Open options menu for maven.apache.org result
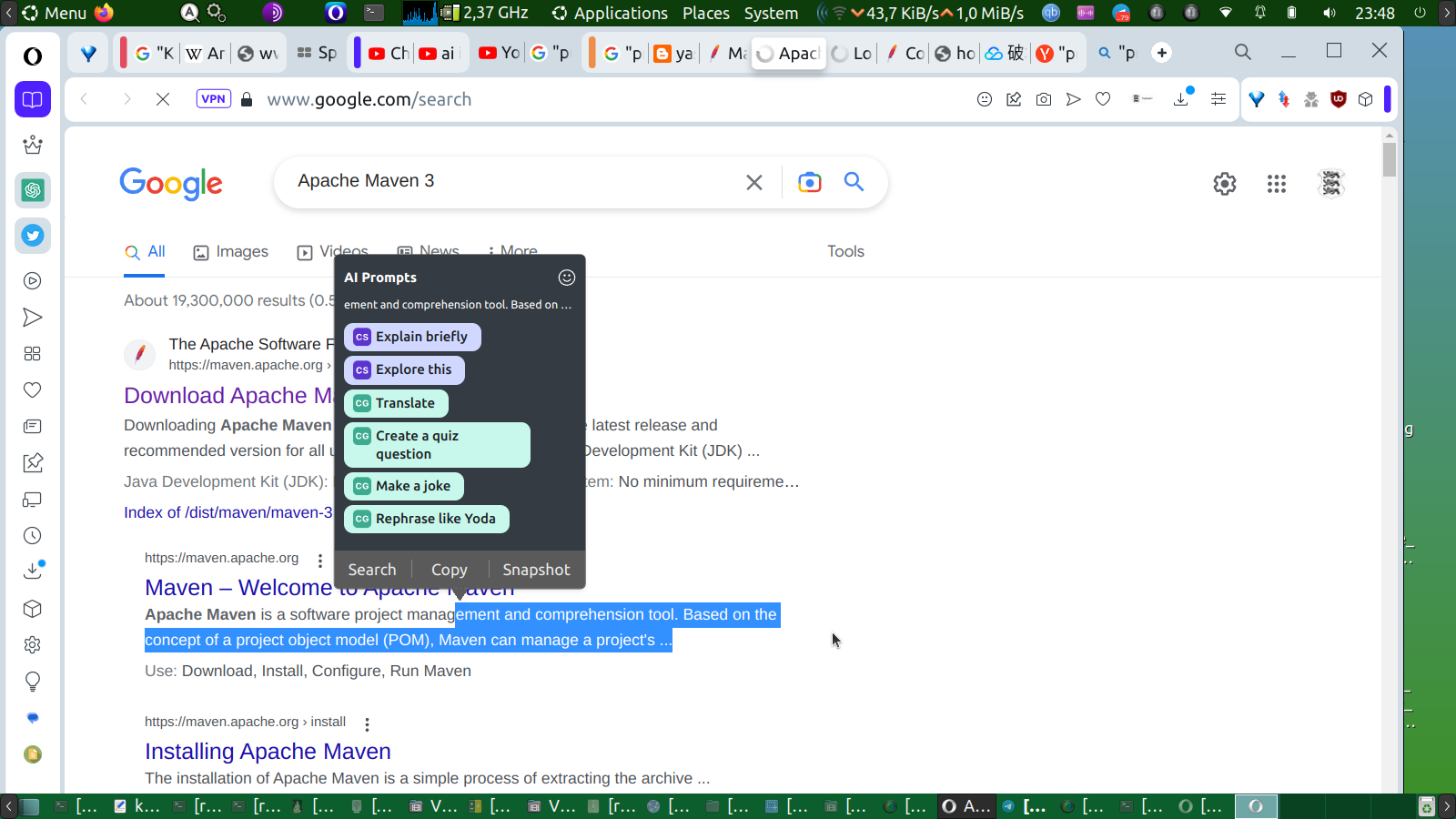The width and height of the screenshot is (1456, 819). 320,561
